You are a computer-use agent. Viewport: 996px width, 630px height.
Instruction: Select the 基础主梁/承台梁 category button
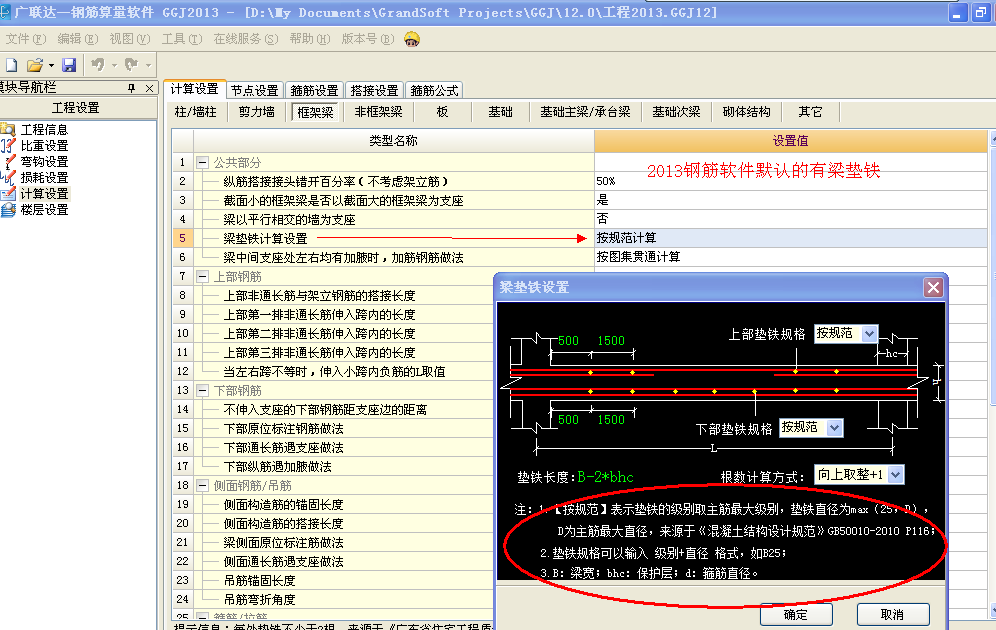click(x=585, y=112)
